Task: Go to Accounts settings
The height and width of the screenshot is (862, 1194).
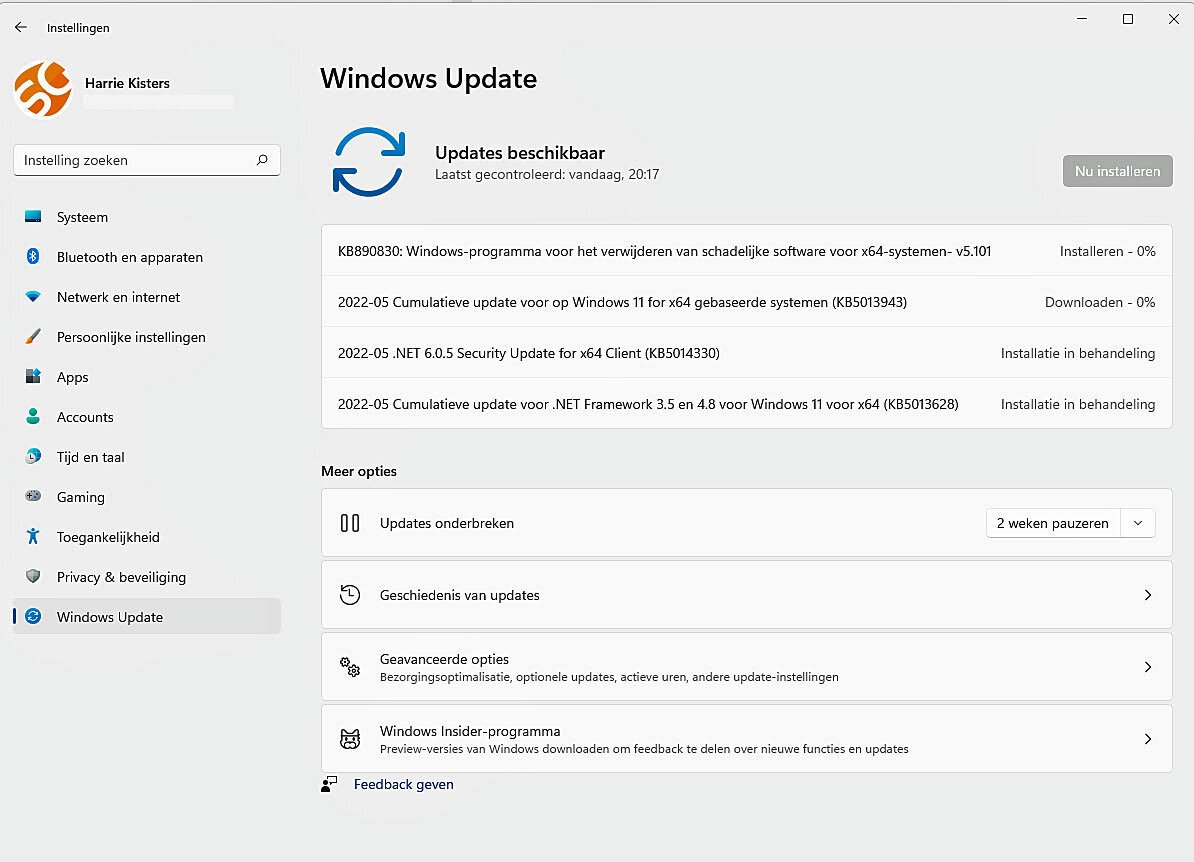Action: click(x=146, y=417)
